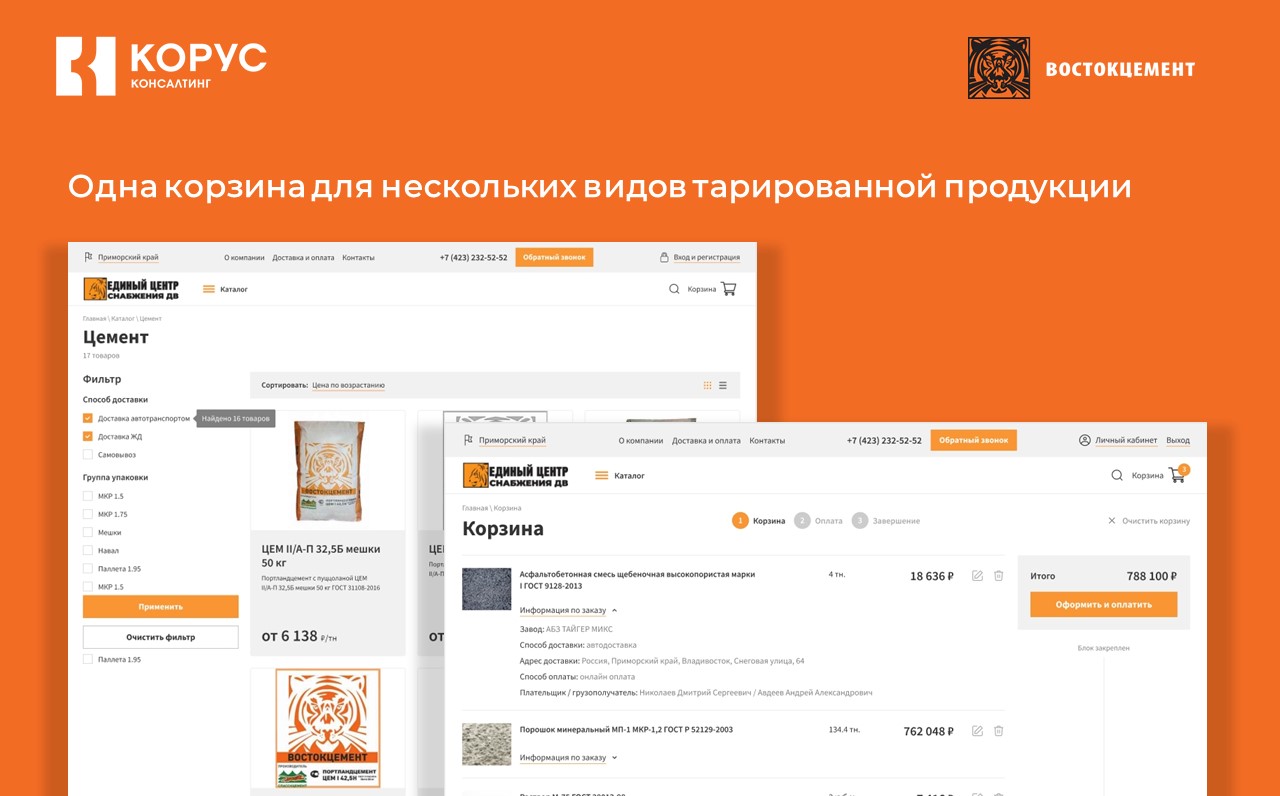Viewport: 1280px width, 796px height.
Task: Click Обратный звонок on the cart page
Action: click(x=973, y=440)
